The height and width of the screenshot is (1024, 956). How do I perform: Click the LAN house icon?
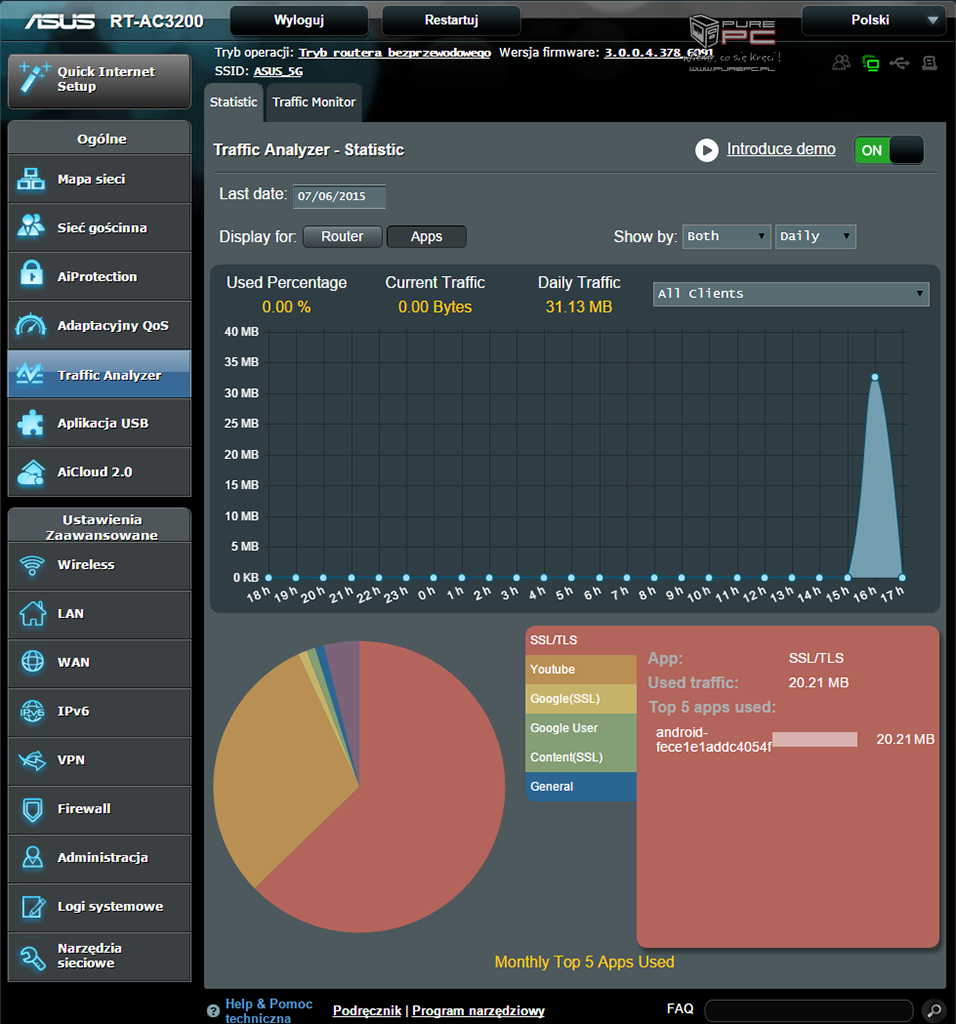(33, 613)
